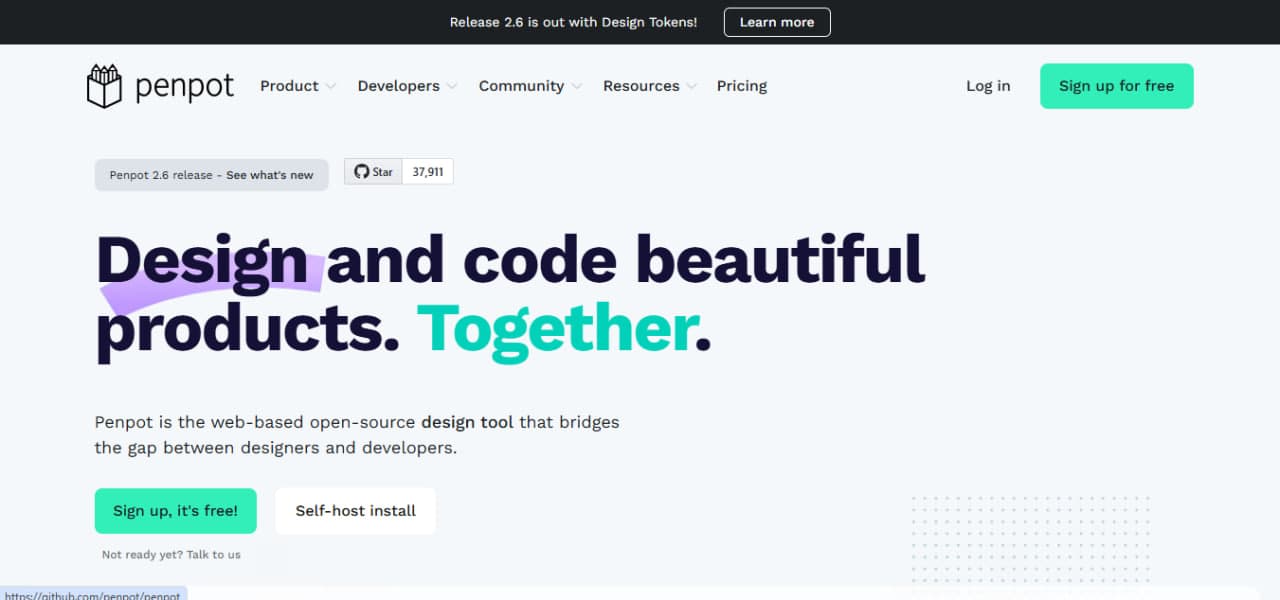The width and height of the screenshot is (1280, 600).
Task: Click the 37,911 star count
Action: tap(428, 172)
